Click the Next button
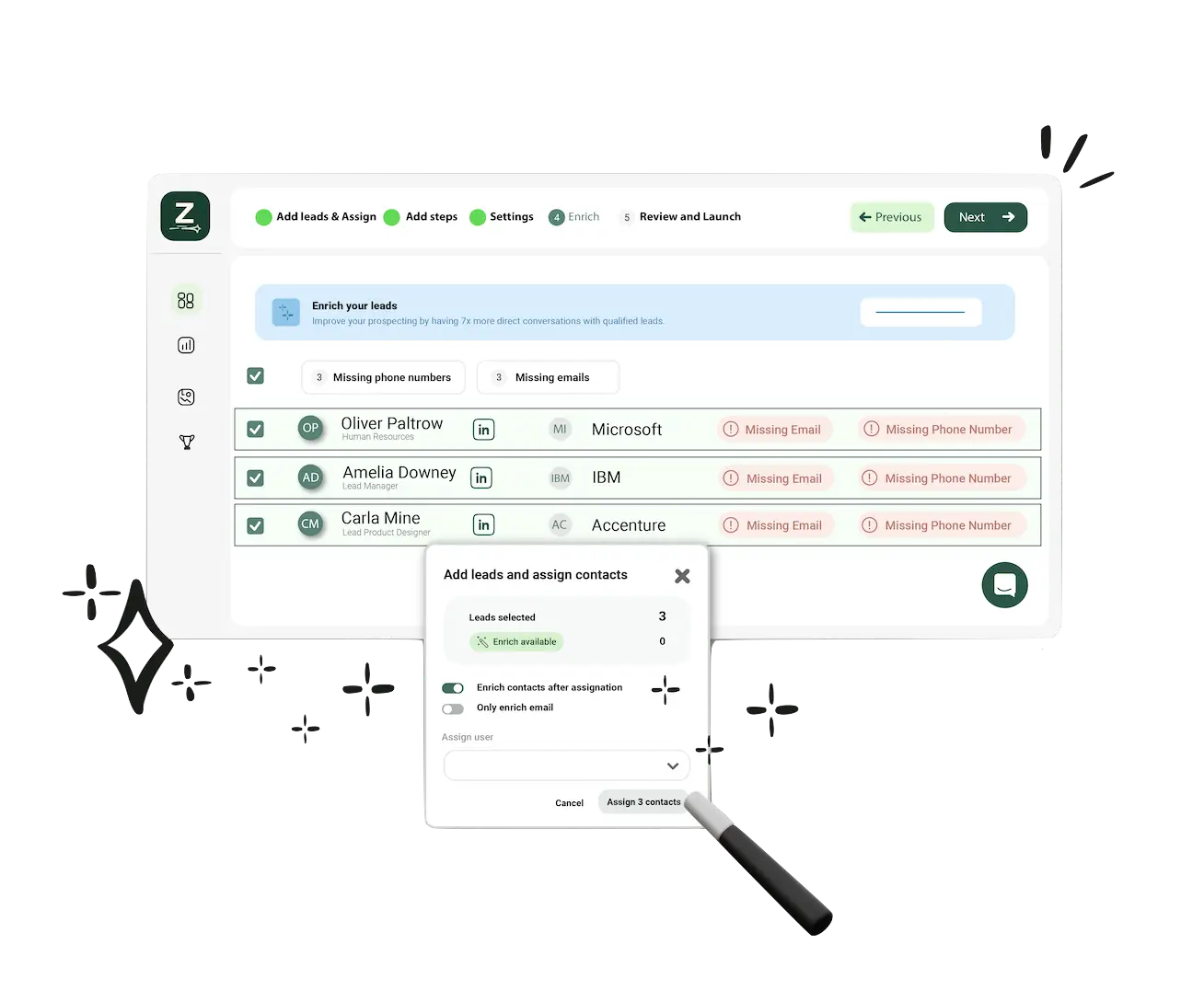1204x1001 pixels. 986,217
